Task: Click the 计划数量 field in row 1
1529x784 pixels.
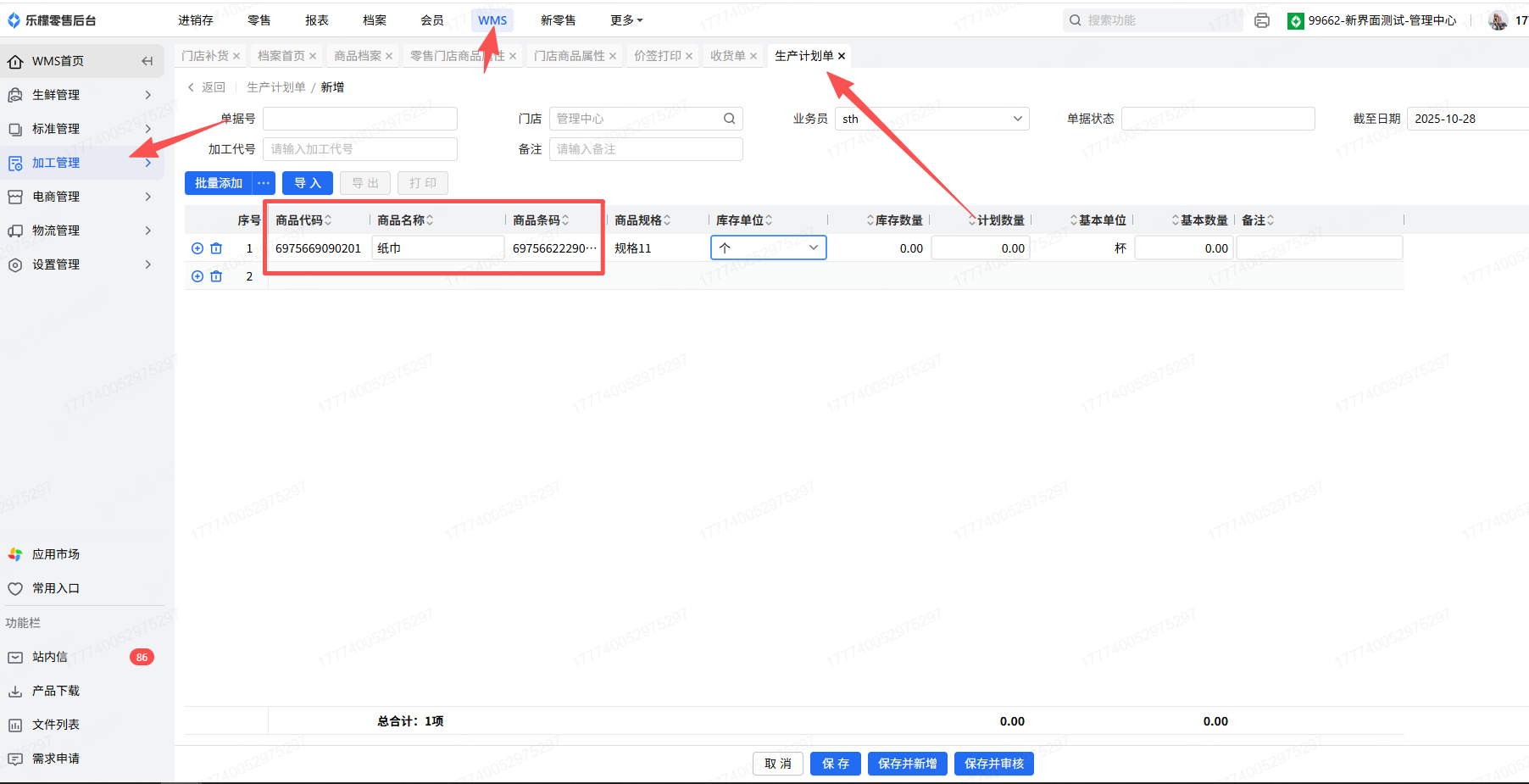Action: (981, 248)
